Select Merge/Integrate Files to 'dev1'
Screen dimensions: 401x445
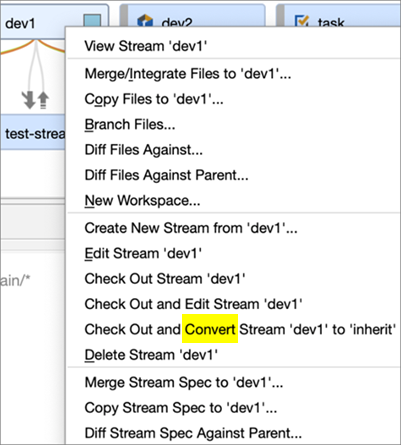pyautogui.click(x=233, y=74)
